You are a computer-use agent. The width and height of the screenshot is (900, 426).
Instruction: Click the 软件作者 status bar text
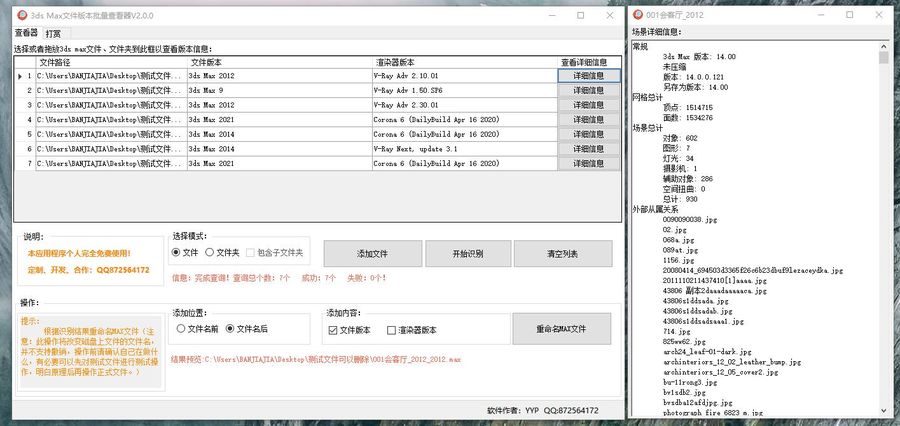click(x=542, y=410)
